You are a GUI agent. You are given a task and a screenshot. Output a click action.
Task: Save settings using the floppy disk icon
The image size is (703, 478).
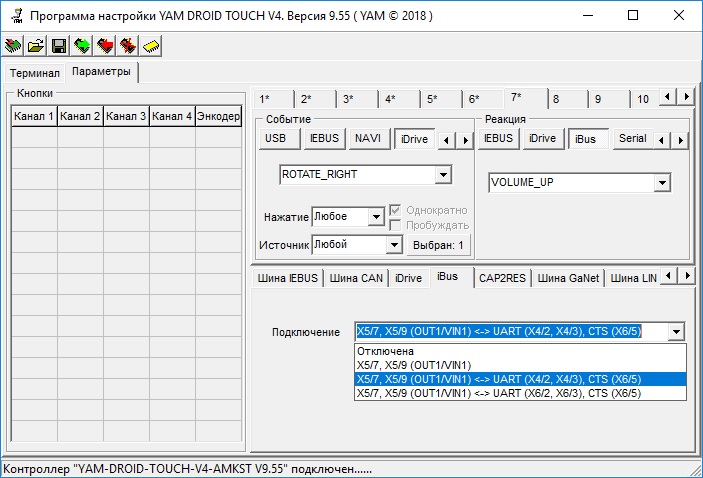tap(59, 46)
